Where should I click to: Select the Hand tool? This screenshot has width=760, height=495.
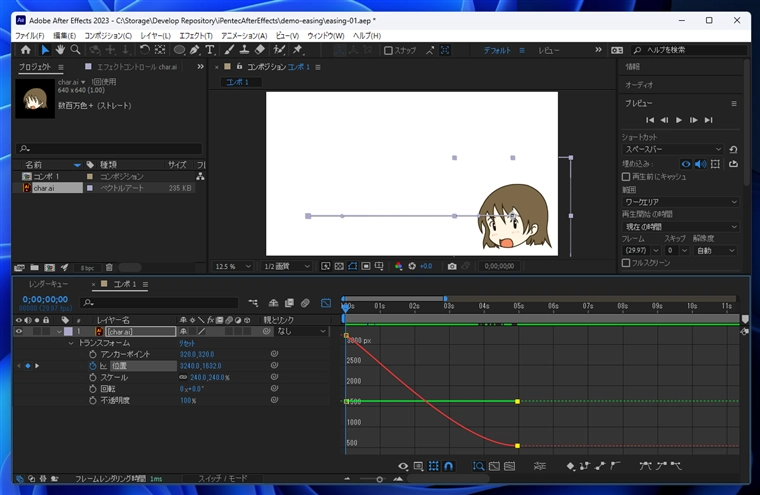(60, 49)
